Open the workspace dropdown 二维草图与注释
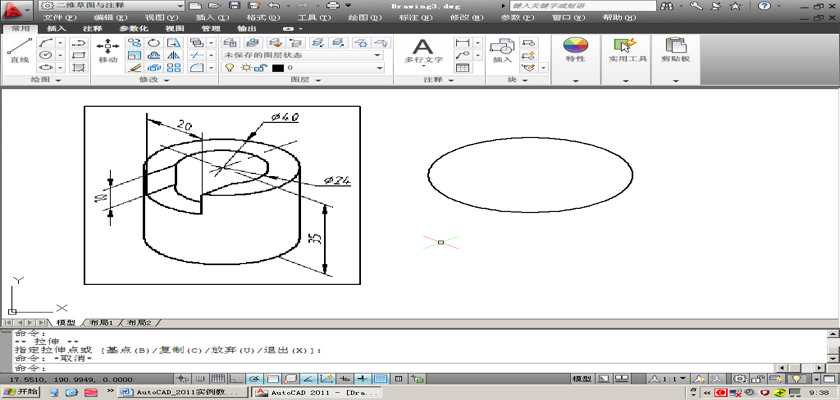This screenshot has width=840, height=400. tap(110, 6)
